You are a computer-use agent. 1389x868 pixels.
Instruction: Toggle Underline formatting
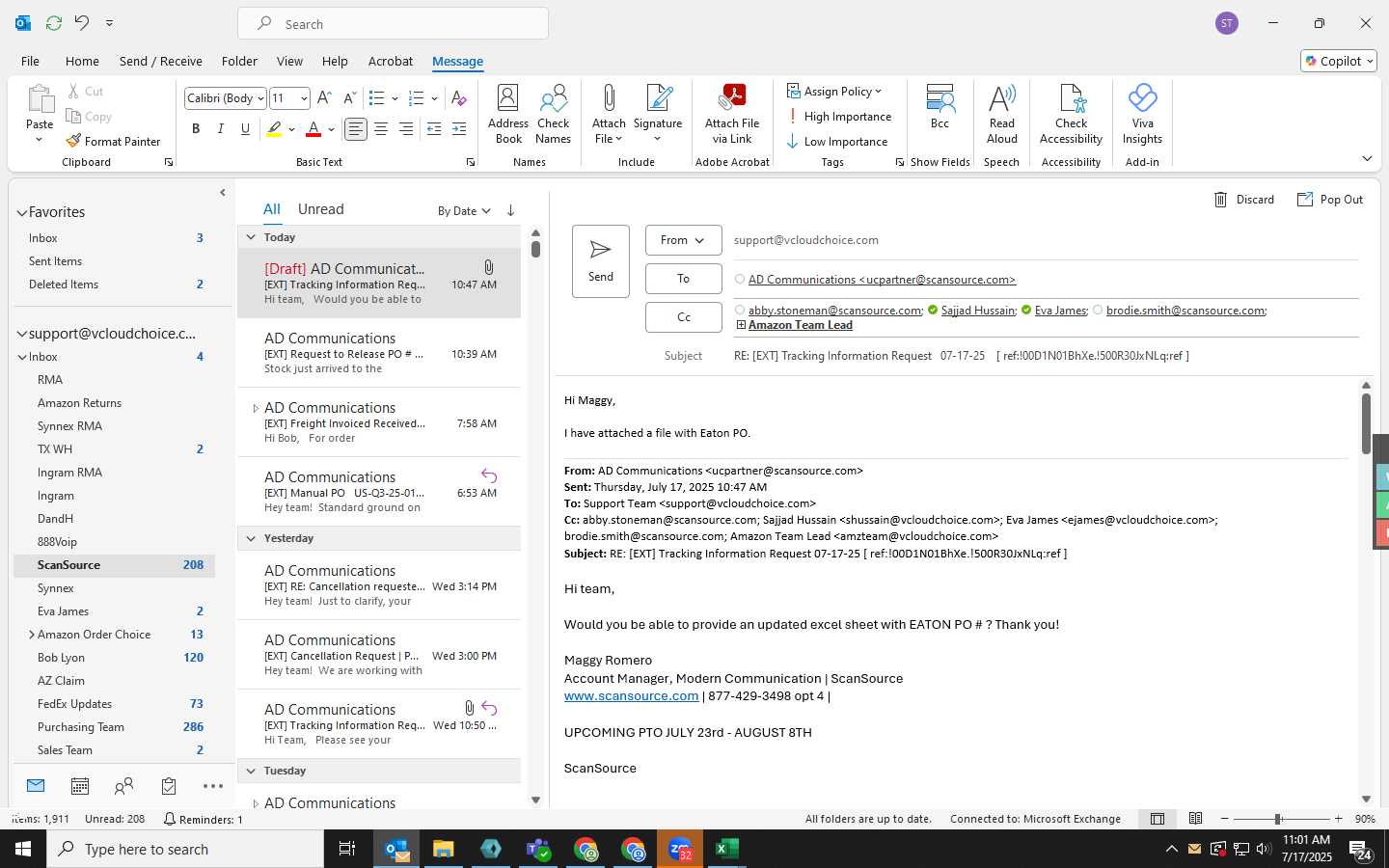click(245, 128)
